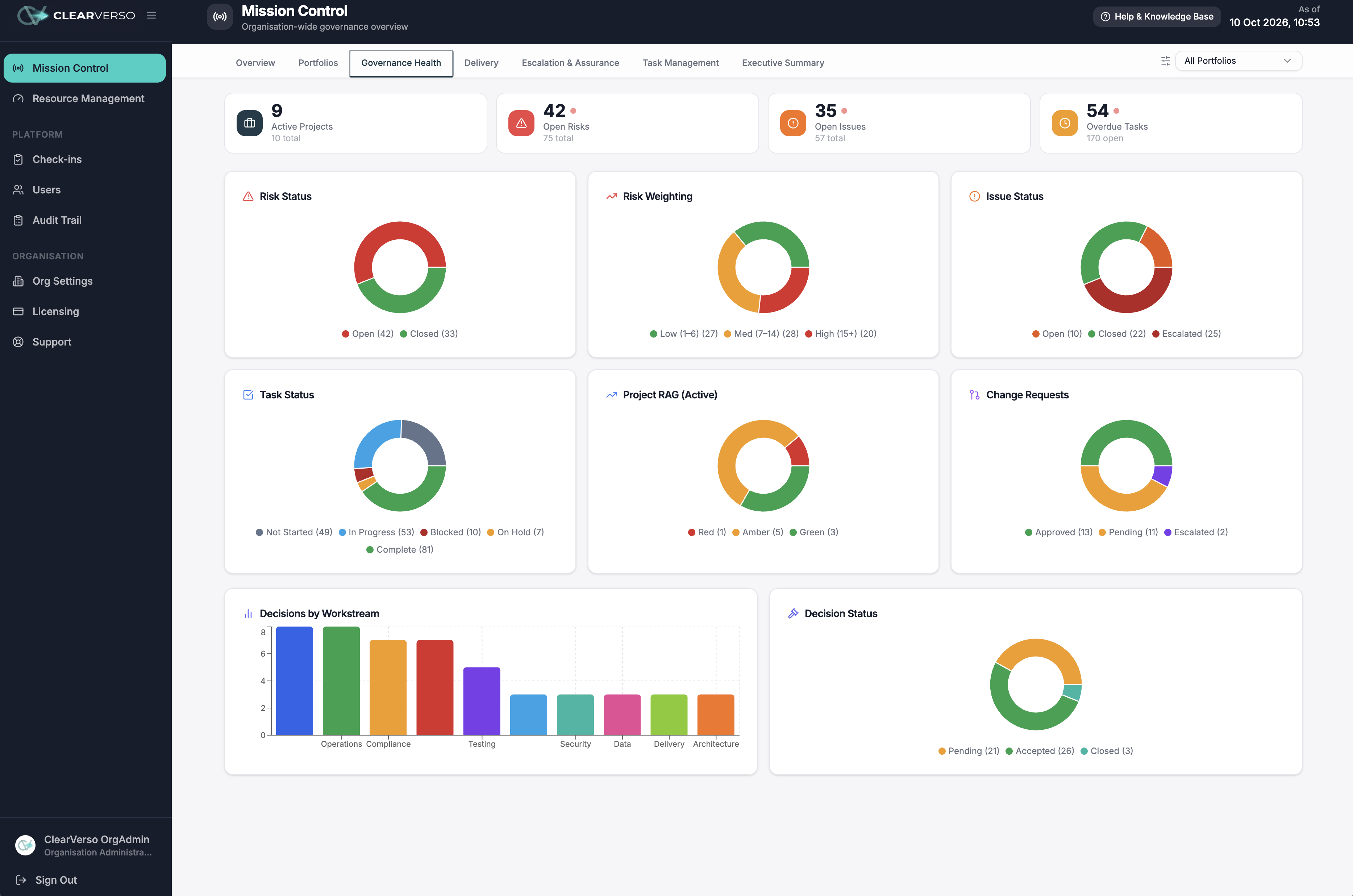The width and height of the screenshot is (1353, 896).
Task: Toggle the Open (42) legend in Risk Status
Action: pyautogui.click(x=367, y=334)
